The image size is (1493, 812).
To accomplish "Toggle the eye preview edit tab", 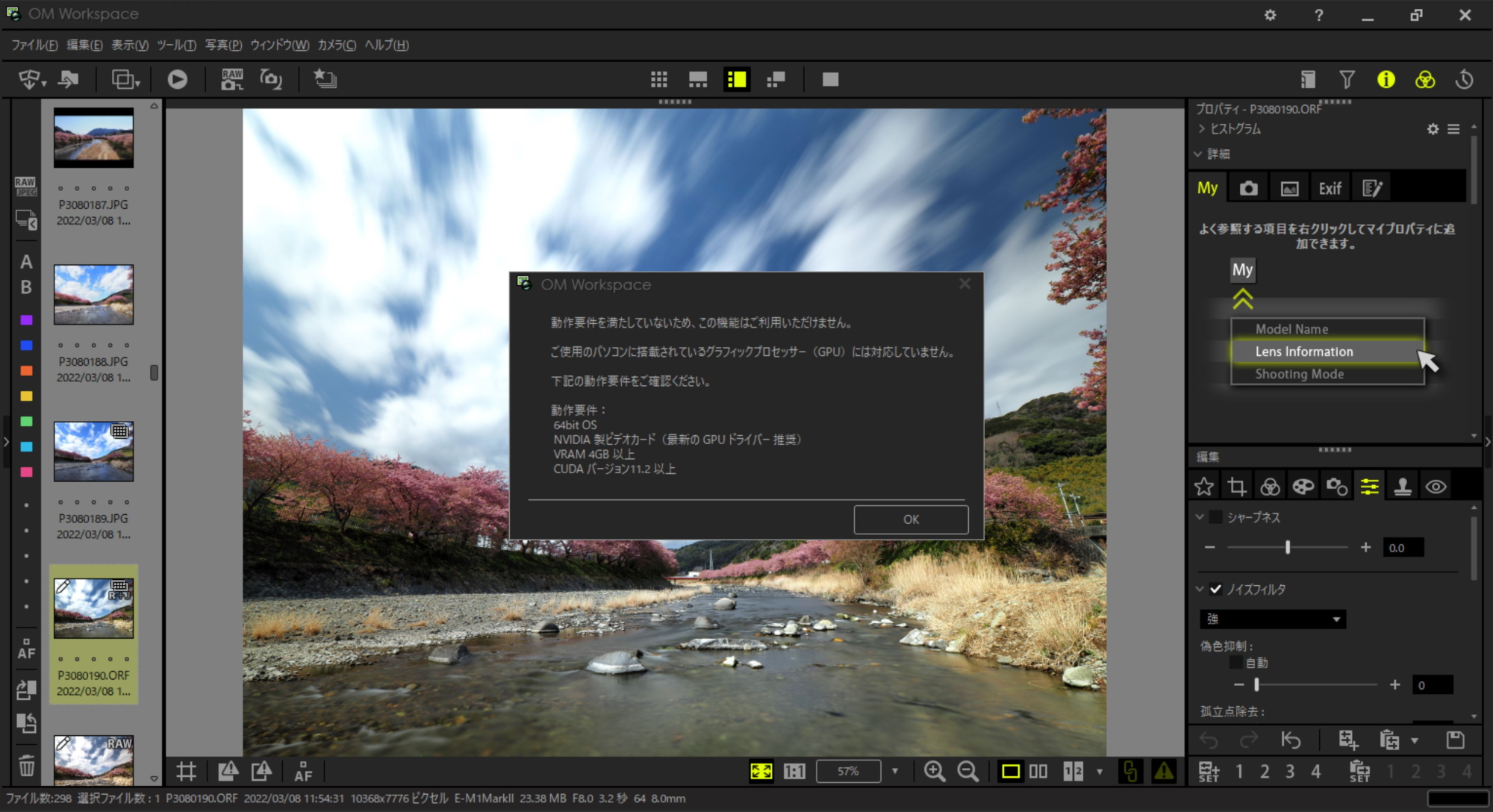I will click(x=1436, y=487).
